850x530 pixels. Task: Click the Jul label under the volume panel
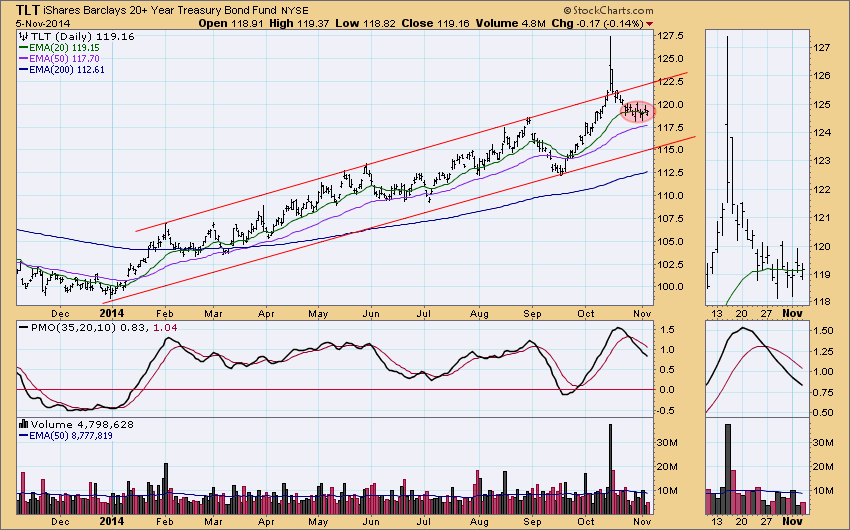click(x=423, y=521)
